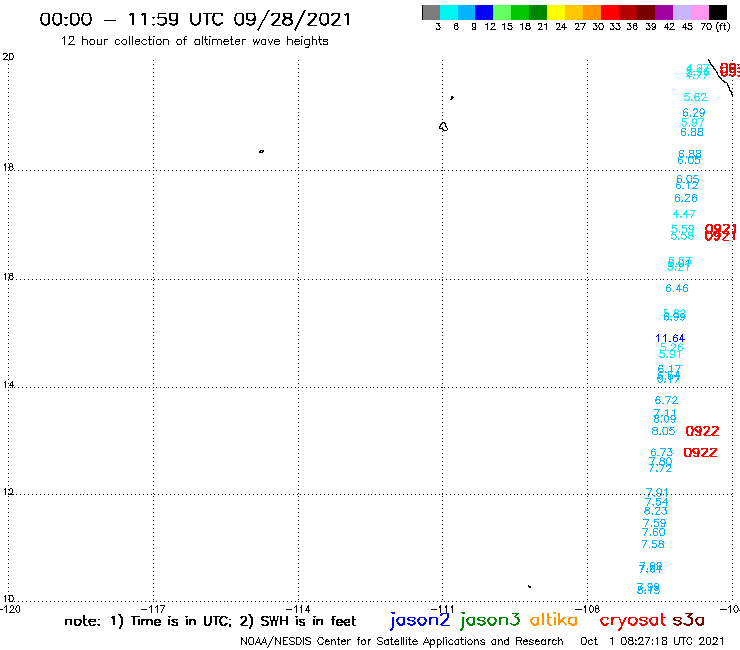The width and height of the screenshot is (740, 650).
Task: Click the latitude 20 axis label
Action: (x=8, y=57)
